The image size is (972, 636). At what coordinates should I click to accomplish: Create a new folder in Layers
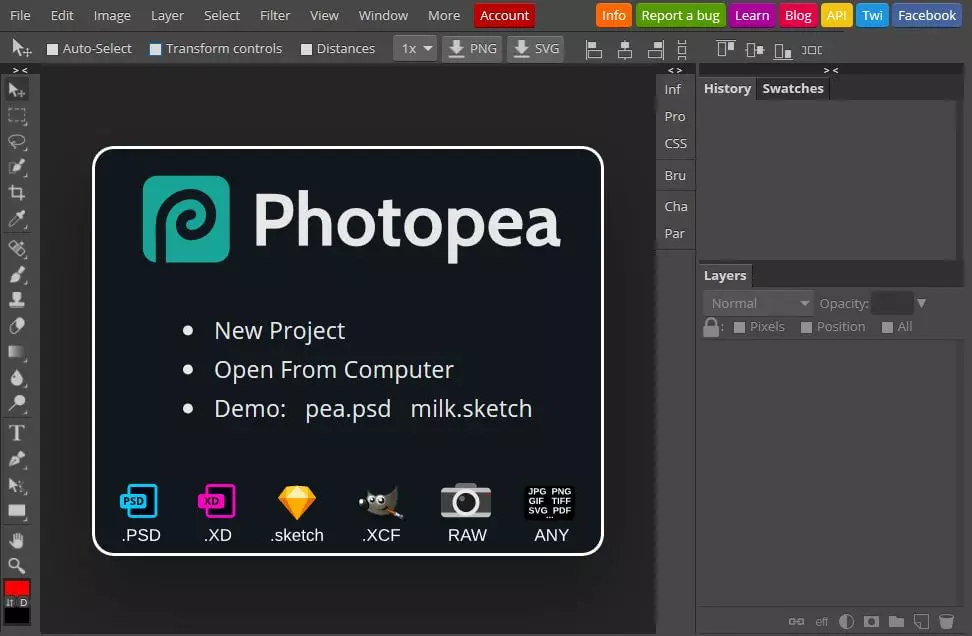coord(896,621)
